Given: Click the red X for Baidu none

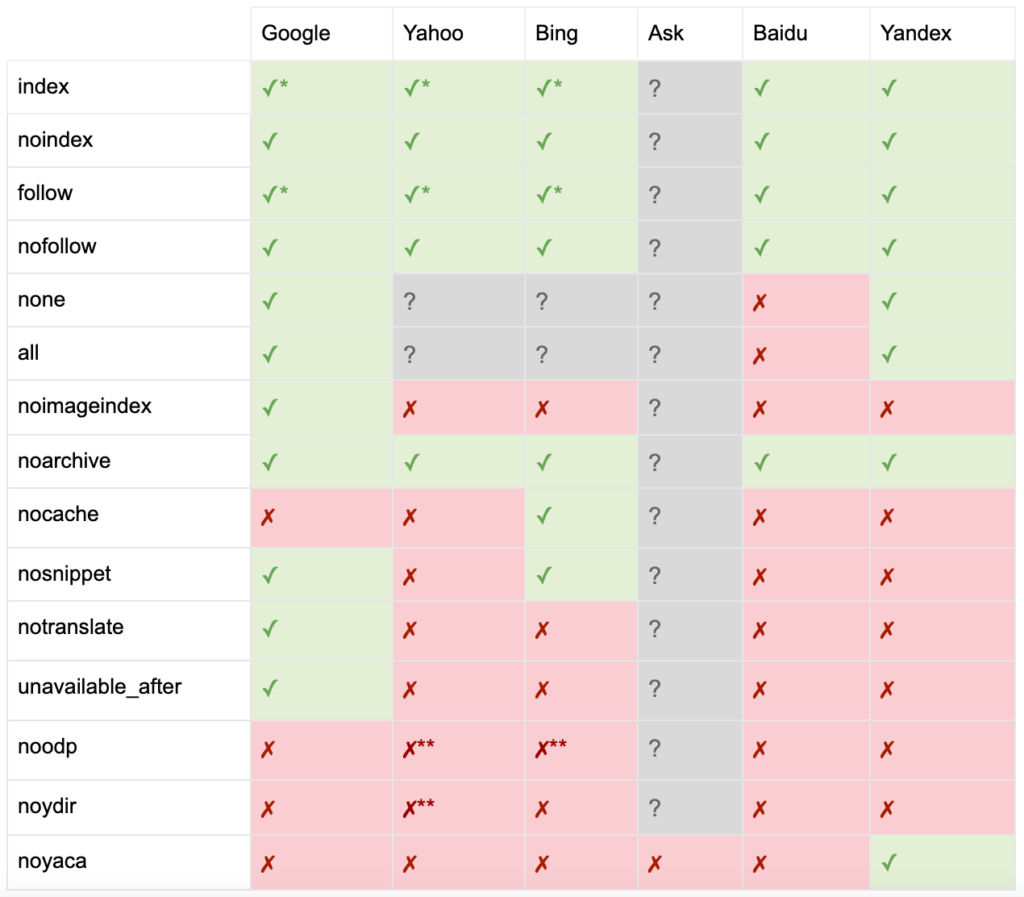Looking at the screenshot, I should pos(760,301).
